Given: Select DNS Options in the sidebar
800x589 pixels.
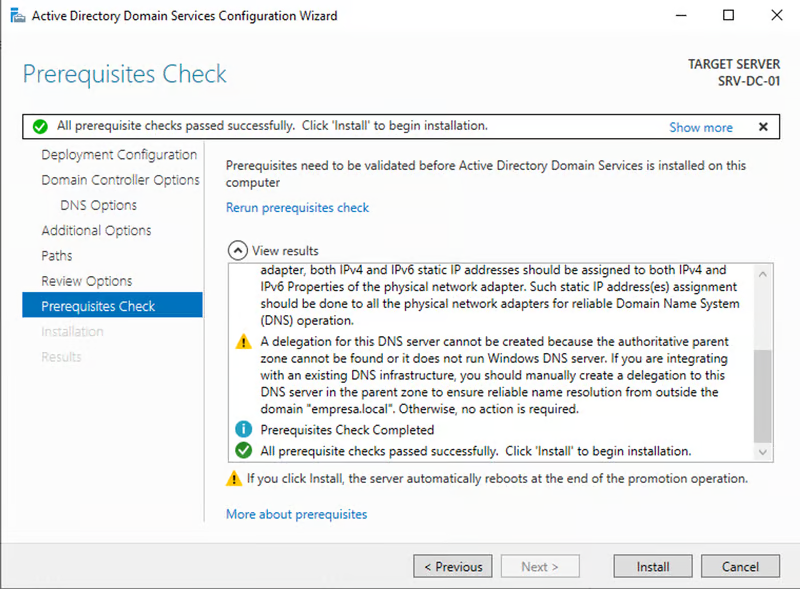Looking at the screenshot, I should (x=99, y=205).
